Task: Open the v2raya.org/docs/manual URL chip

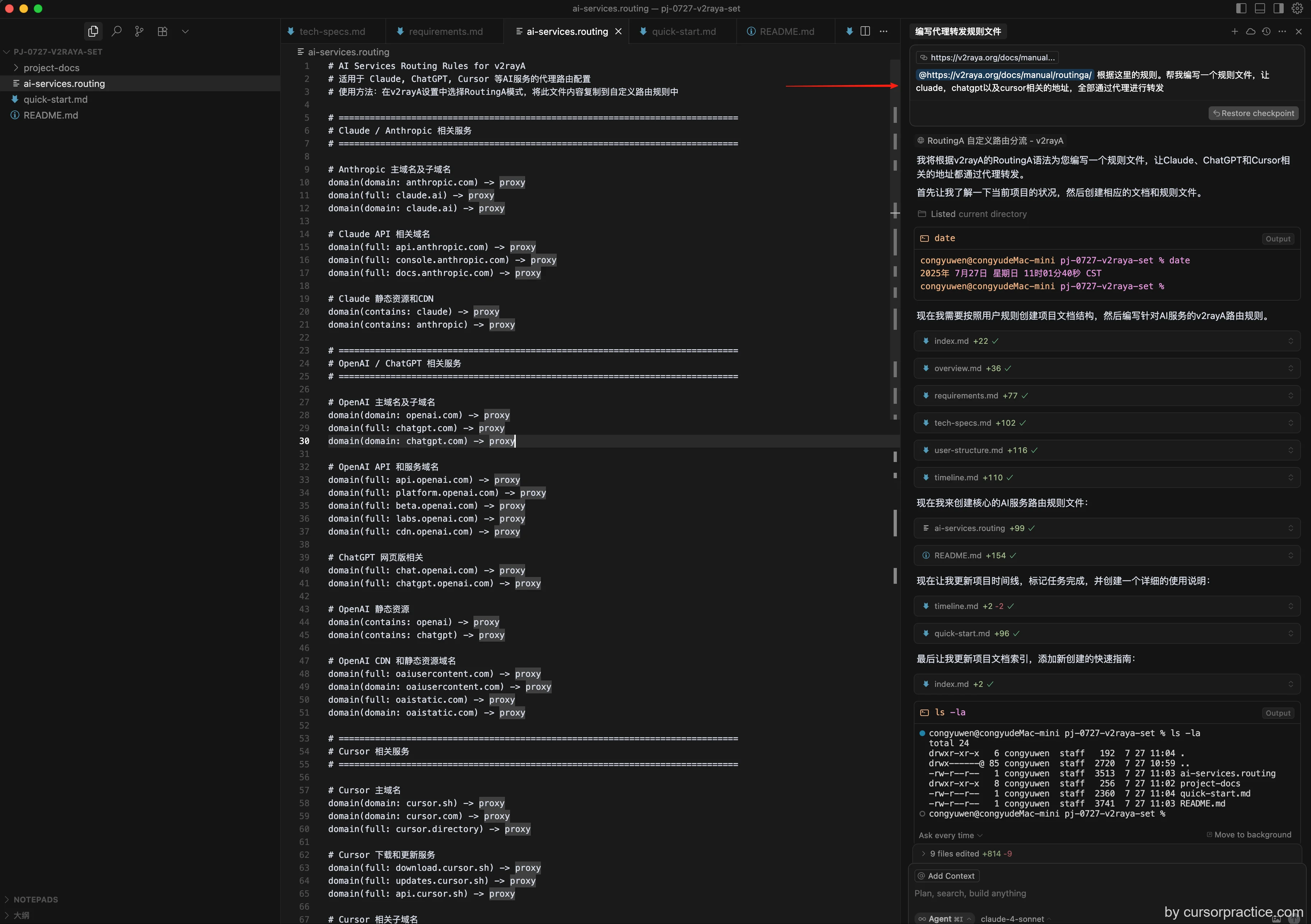Action: (987, 57)
